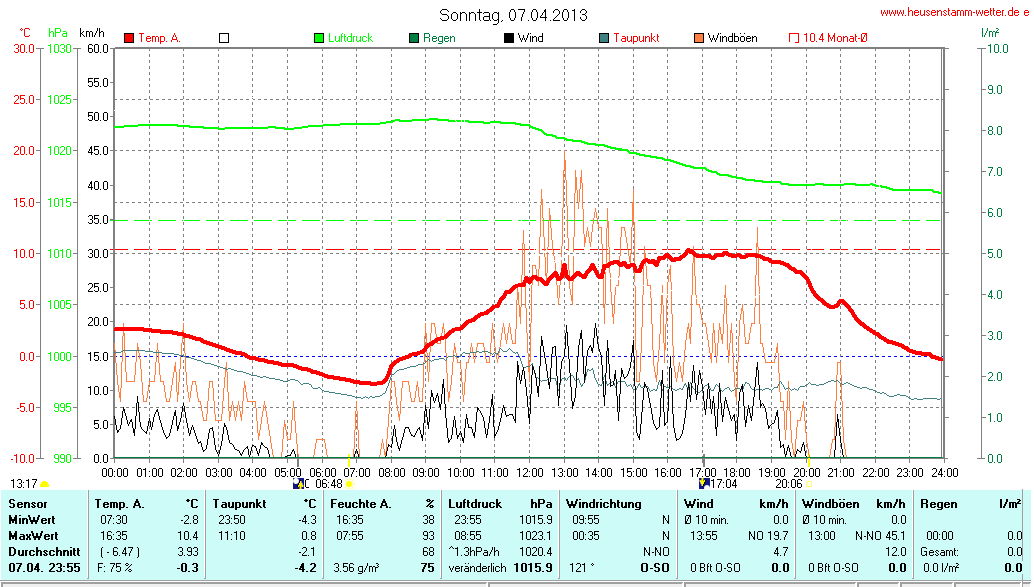Viewport: 1034px width, 587px height.
Task: Click the orange Windböen legend square
Action: 699,38
